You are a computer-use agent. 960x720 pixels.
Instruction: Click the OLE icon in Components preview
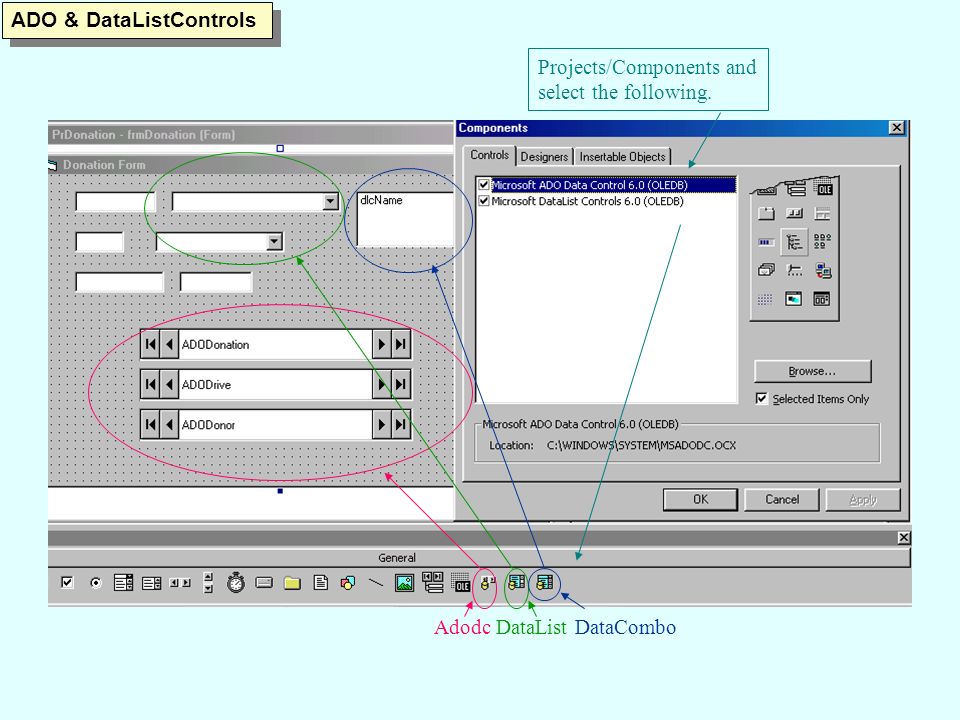823,187
